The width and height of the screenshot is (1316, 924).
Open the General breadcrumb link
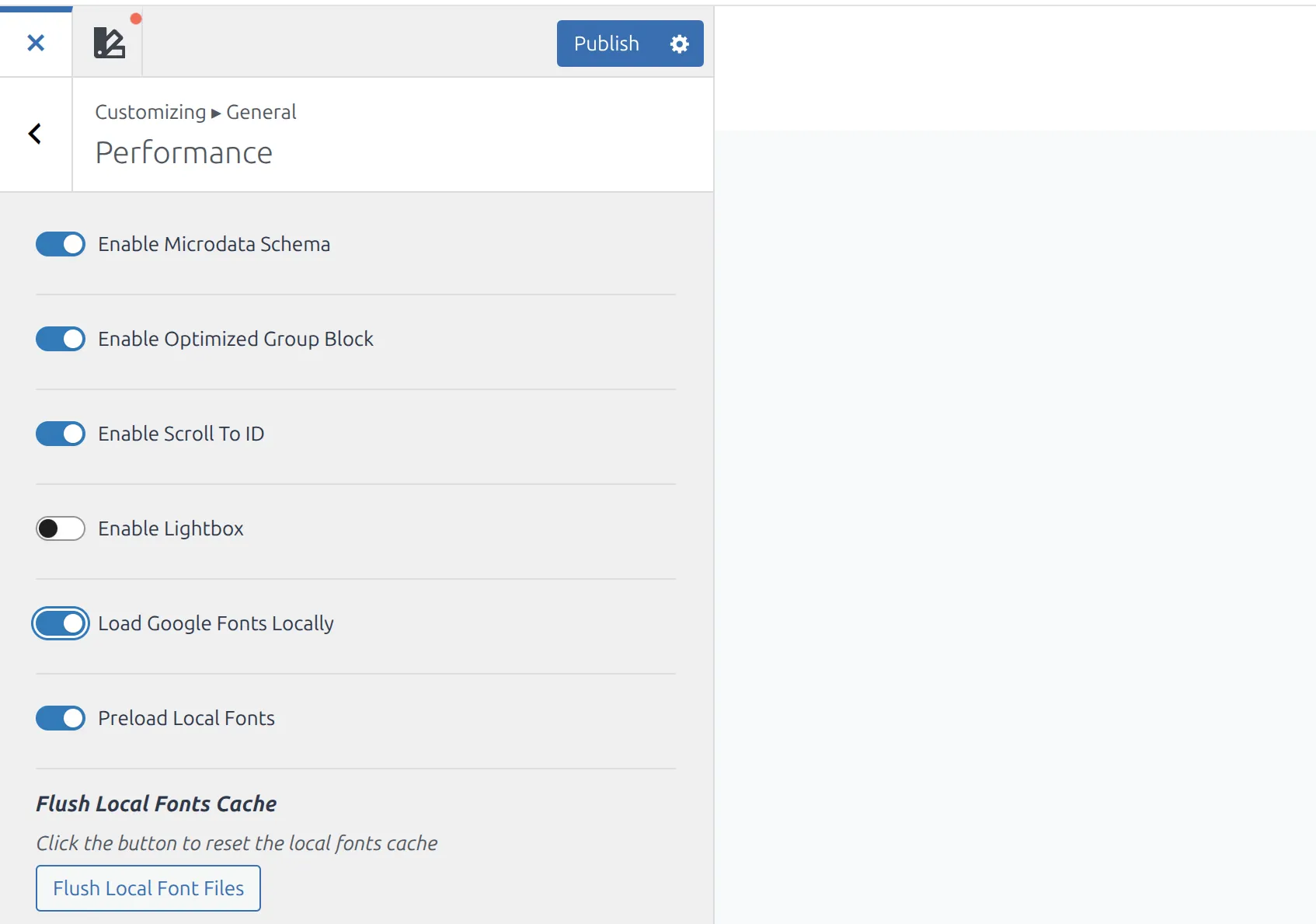261,111
